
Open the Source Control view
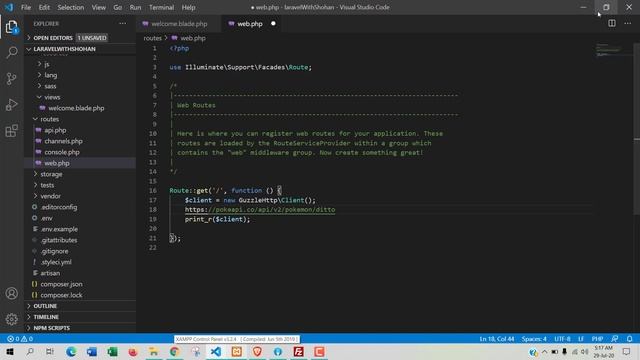tap(12, 78)
